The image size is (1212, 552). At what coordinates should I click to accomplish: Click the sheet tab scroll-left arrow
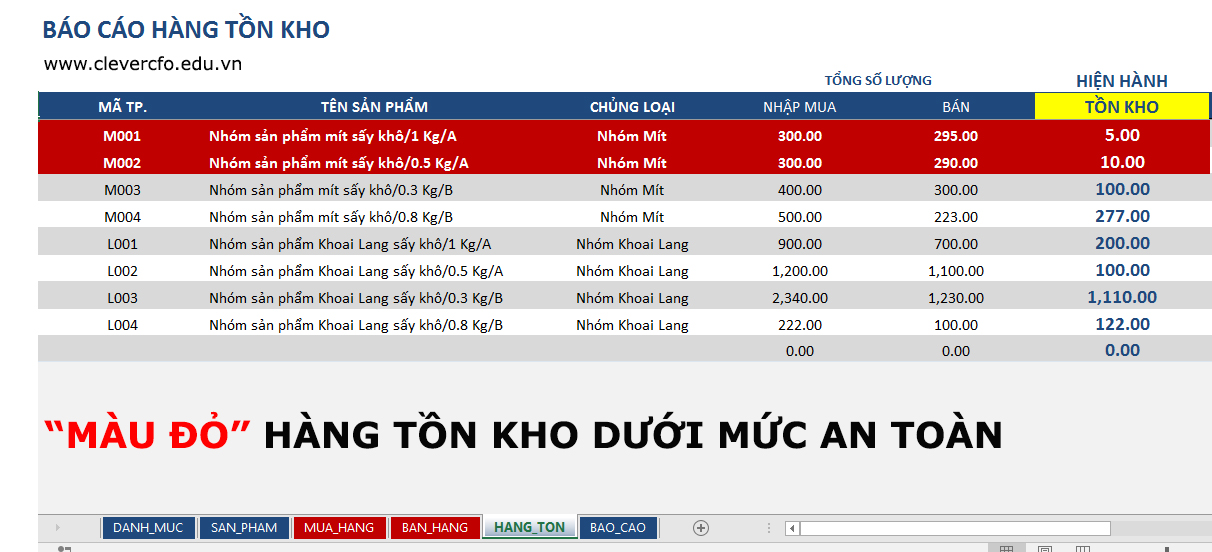click(x=58, y=528)
